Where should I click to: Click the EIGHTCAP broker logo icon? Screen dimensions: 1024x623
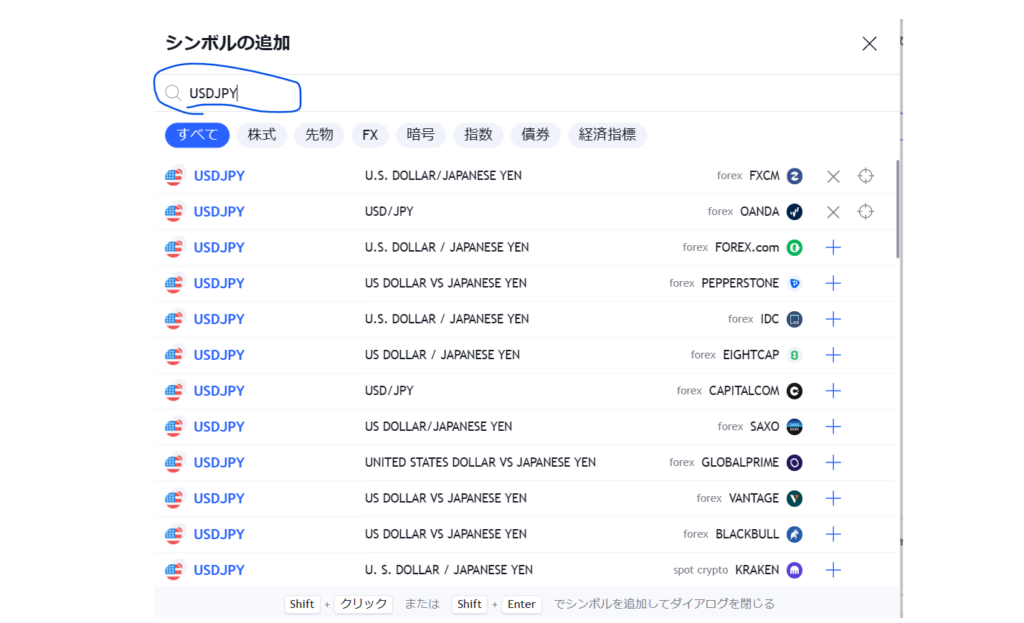[x=795, y=355]
